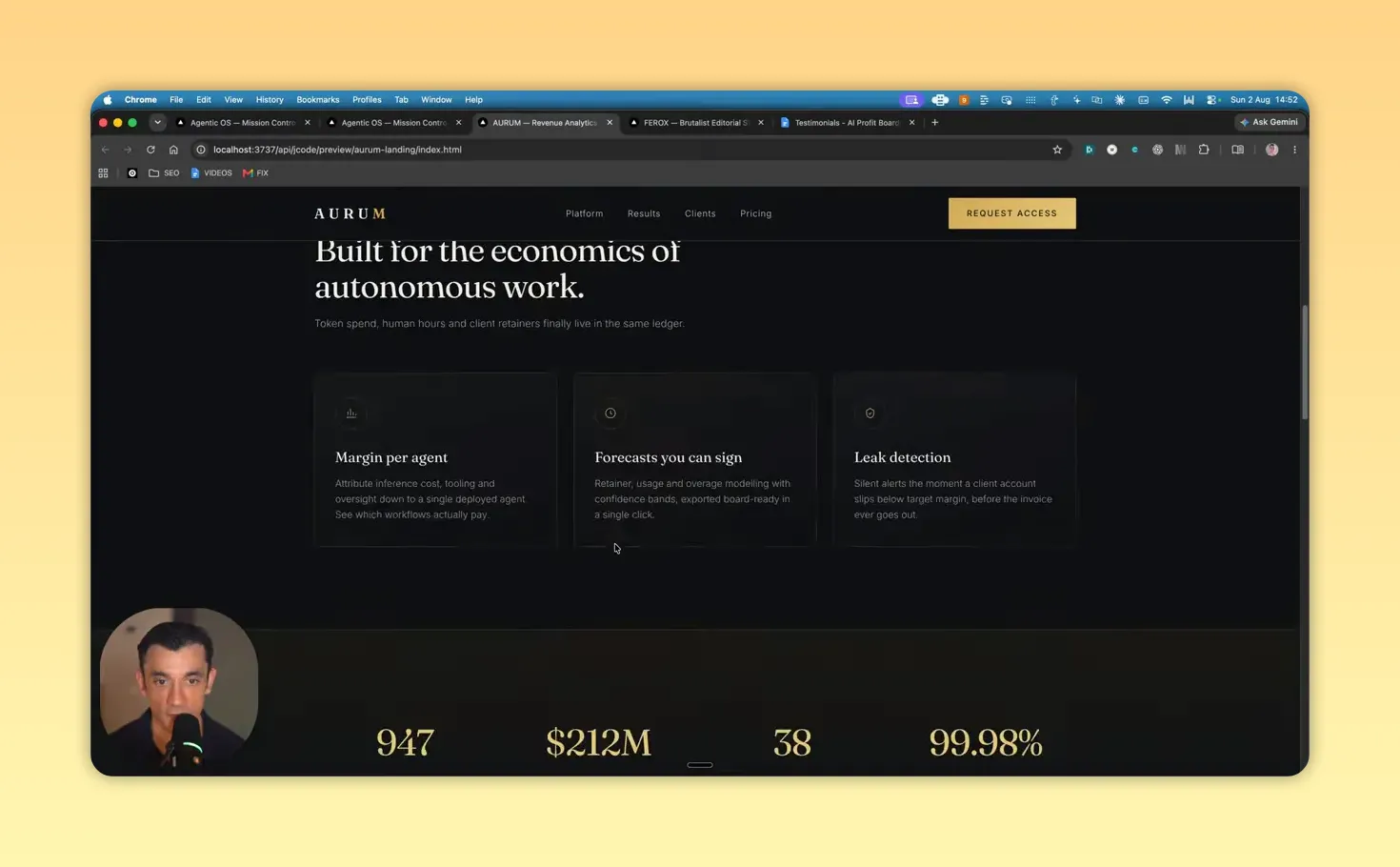Image resolution: width=1400 pixels, height=867 pixels.
Task: Open the Bookmarks menu
Action: 318,99
